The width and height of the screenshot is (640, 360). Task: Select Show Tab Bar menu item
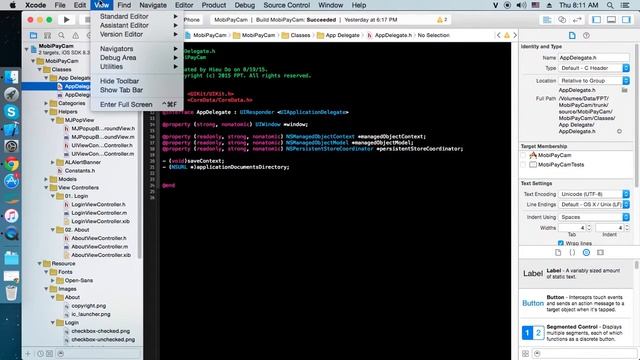pos(137,90)
